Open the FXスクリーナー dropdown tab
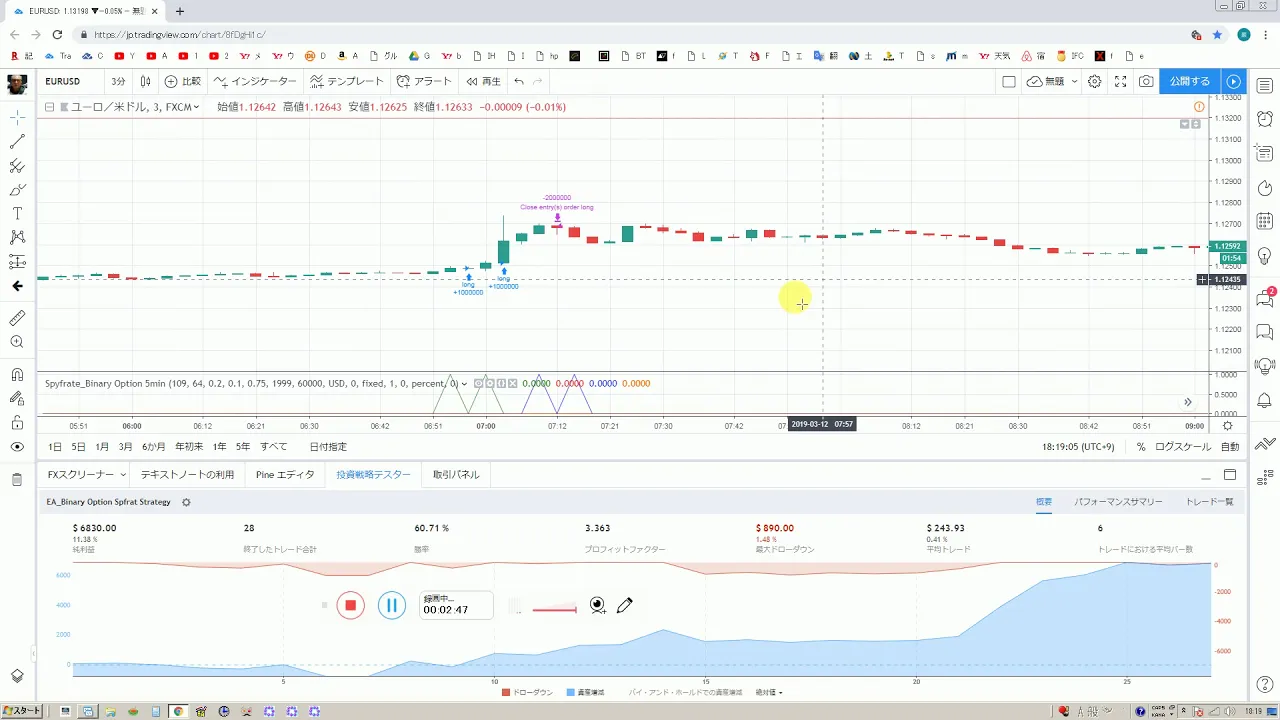 pyautogui.click(x=87, y=475)
